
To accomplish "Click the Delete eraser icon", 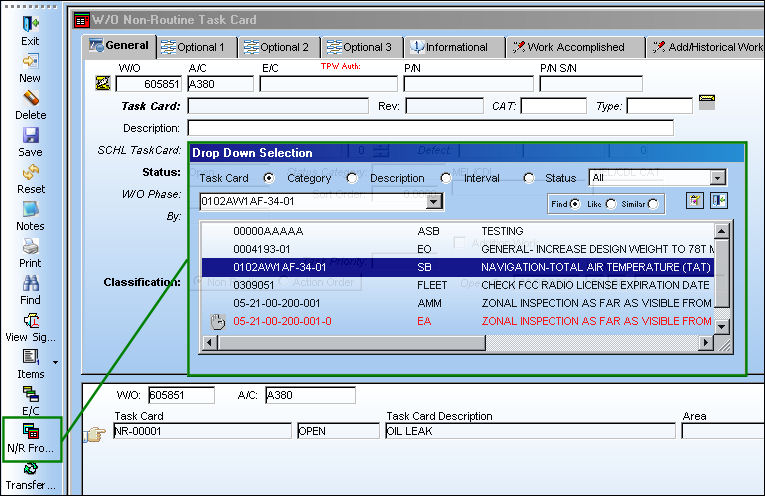I will pos(31,98).
